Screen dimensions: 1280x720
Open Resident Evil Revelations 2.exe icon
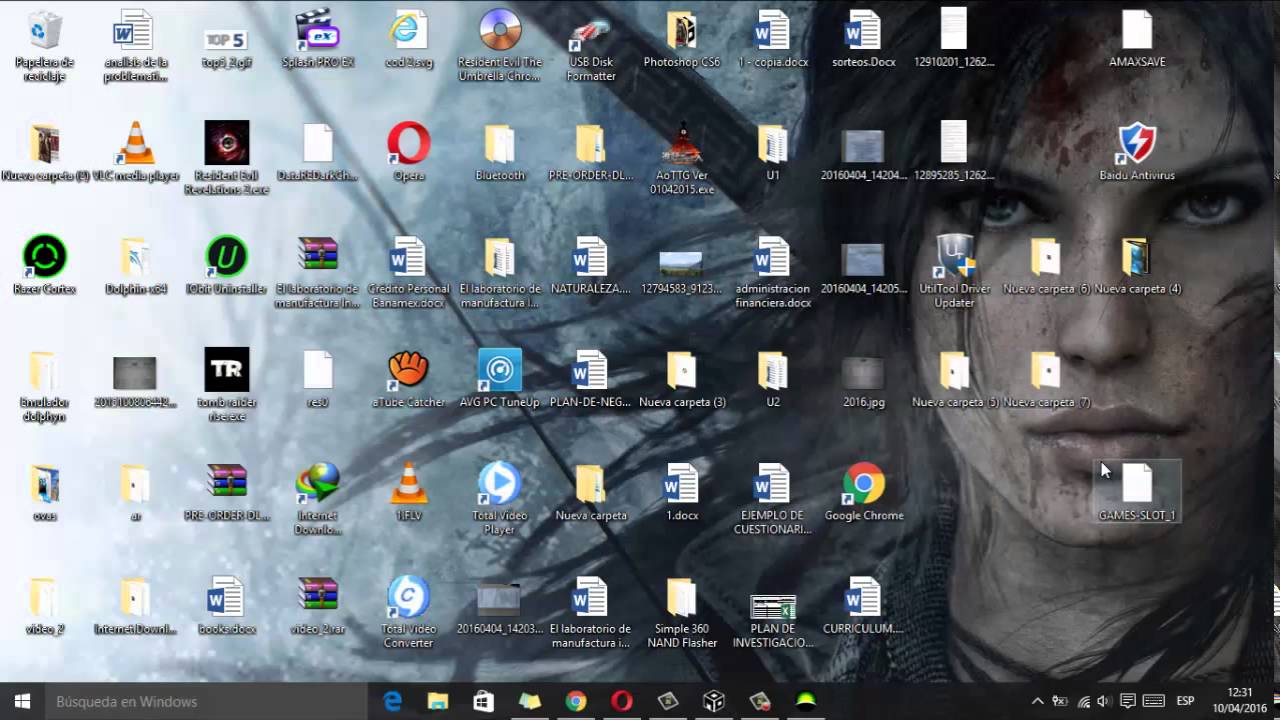(227, 158)
